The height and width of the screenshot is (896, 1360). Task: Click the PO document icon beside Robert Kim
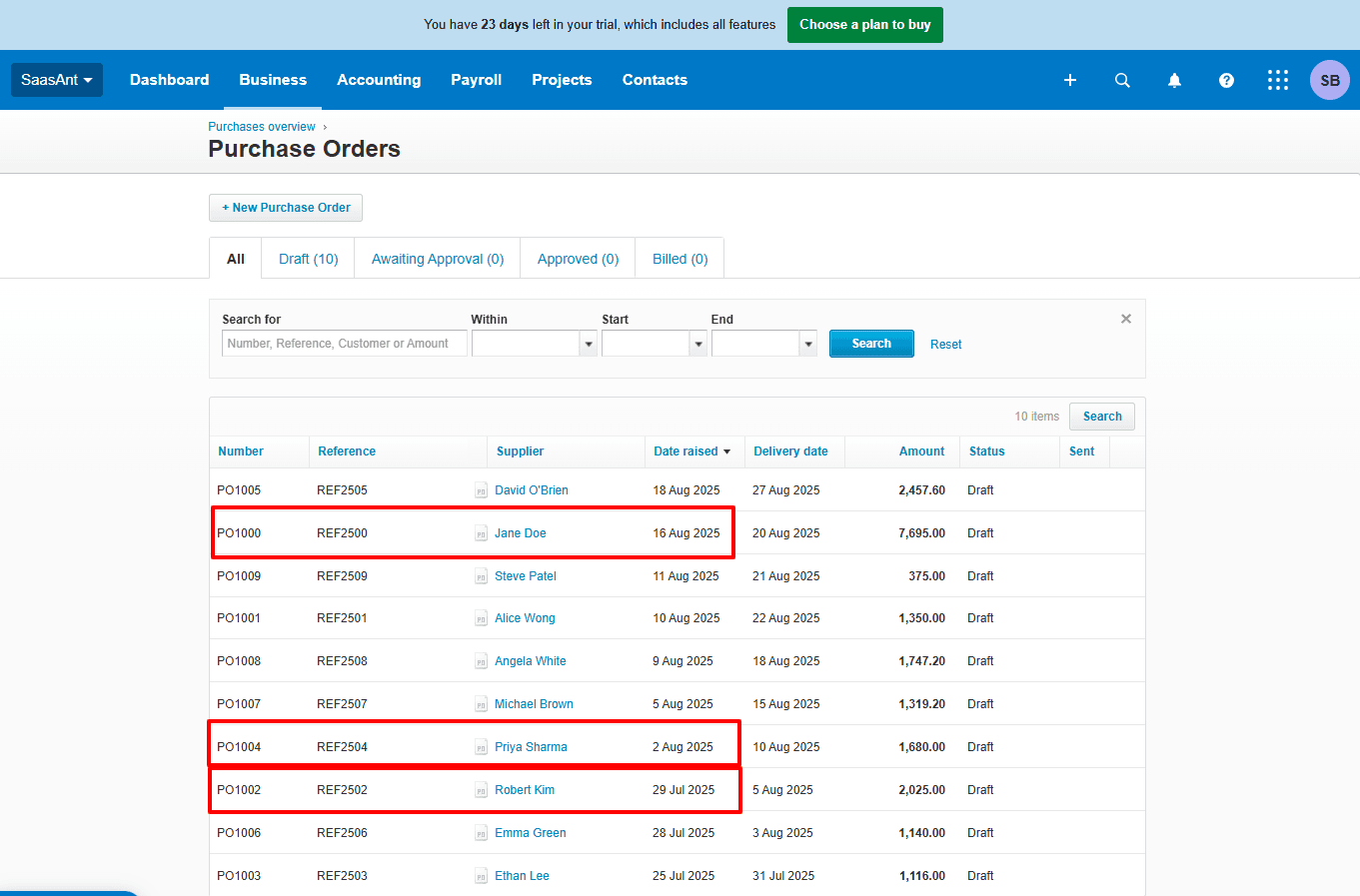coord(481,789)
